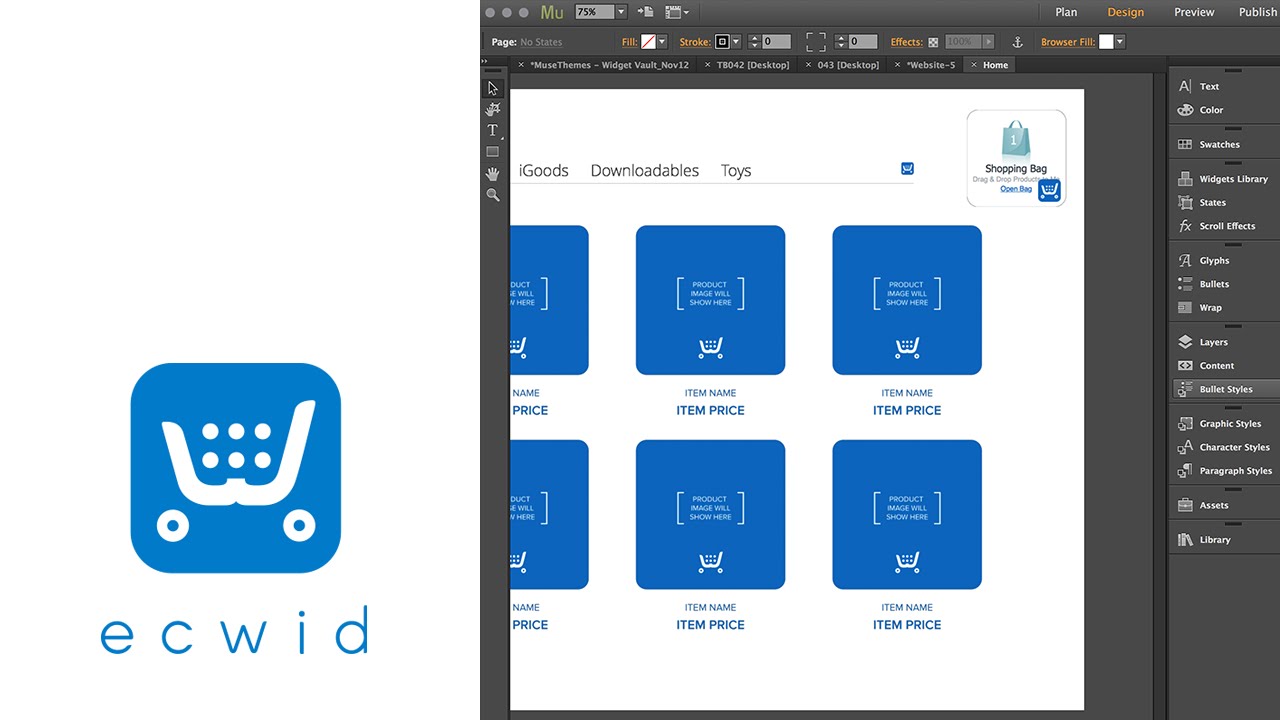Click the stroke width input field
The height and width of the screenshot is (720, 1280).
pyautogui.click(x=776, y=42)
